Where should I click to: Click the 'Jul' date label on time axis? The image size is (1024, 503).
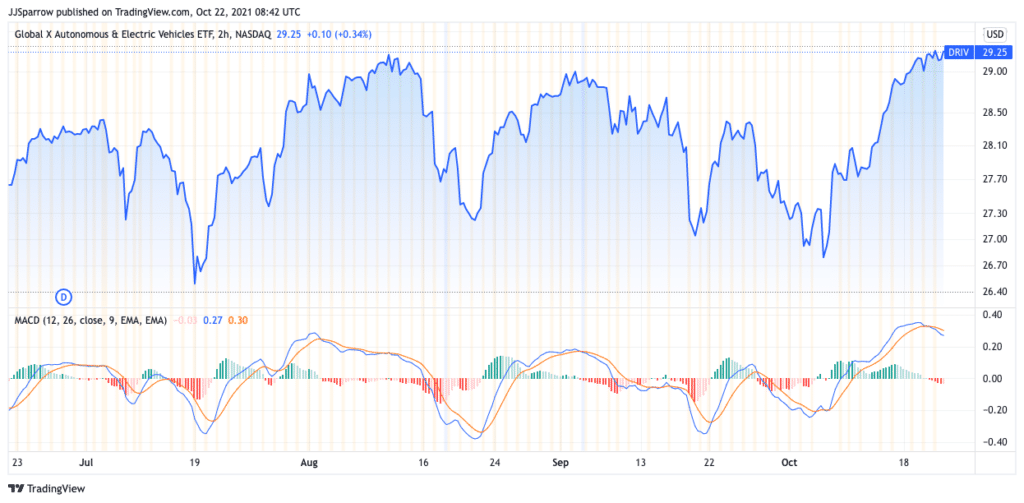(x=86, y=463)
